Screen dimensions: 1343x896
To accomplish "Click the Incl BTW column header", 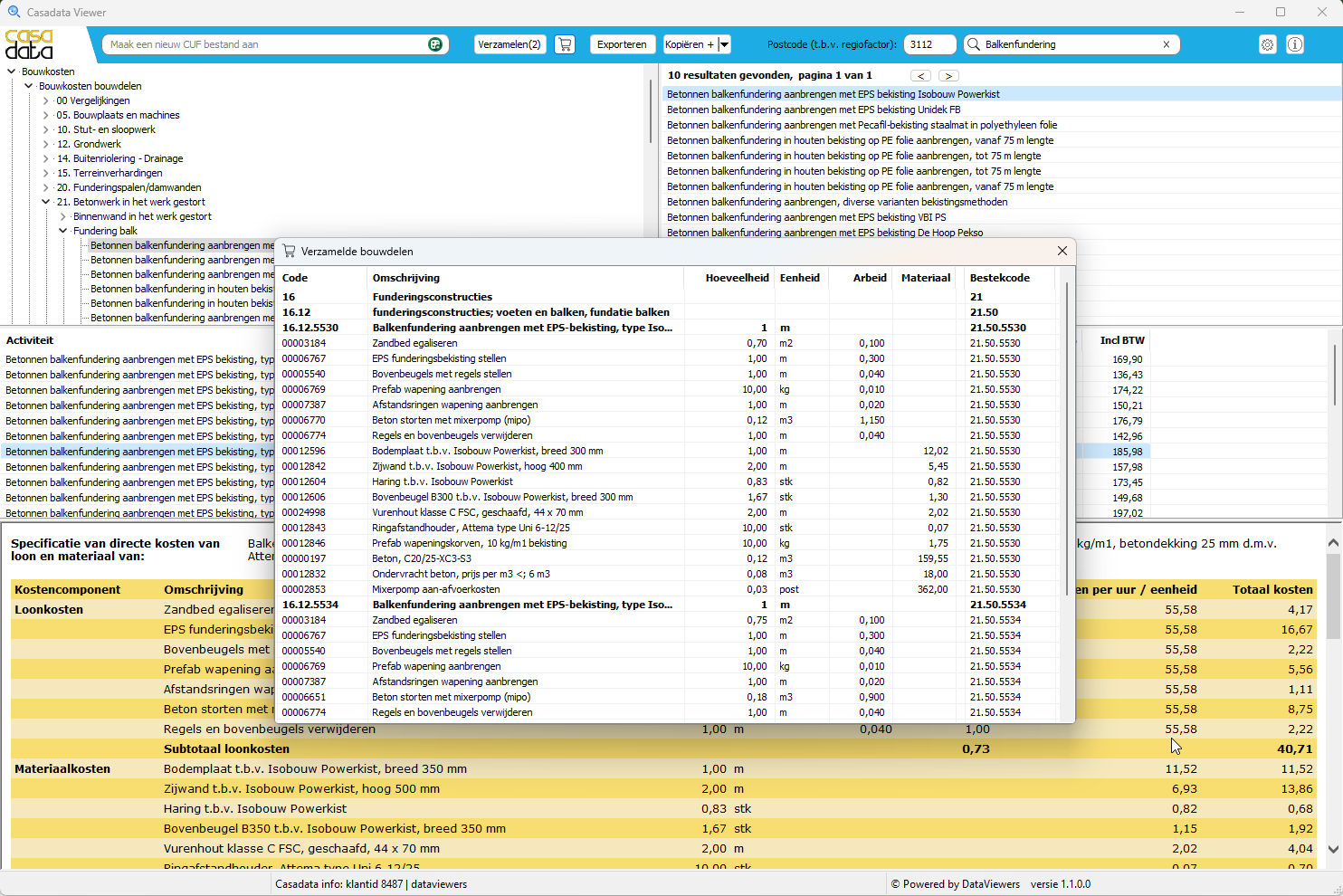I will (1122, 340).
